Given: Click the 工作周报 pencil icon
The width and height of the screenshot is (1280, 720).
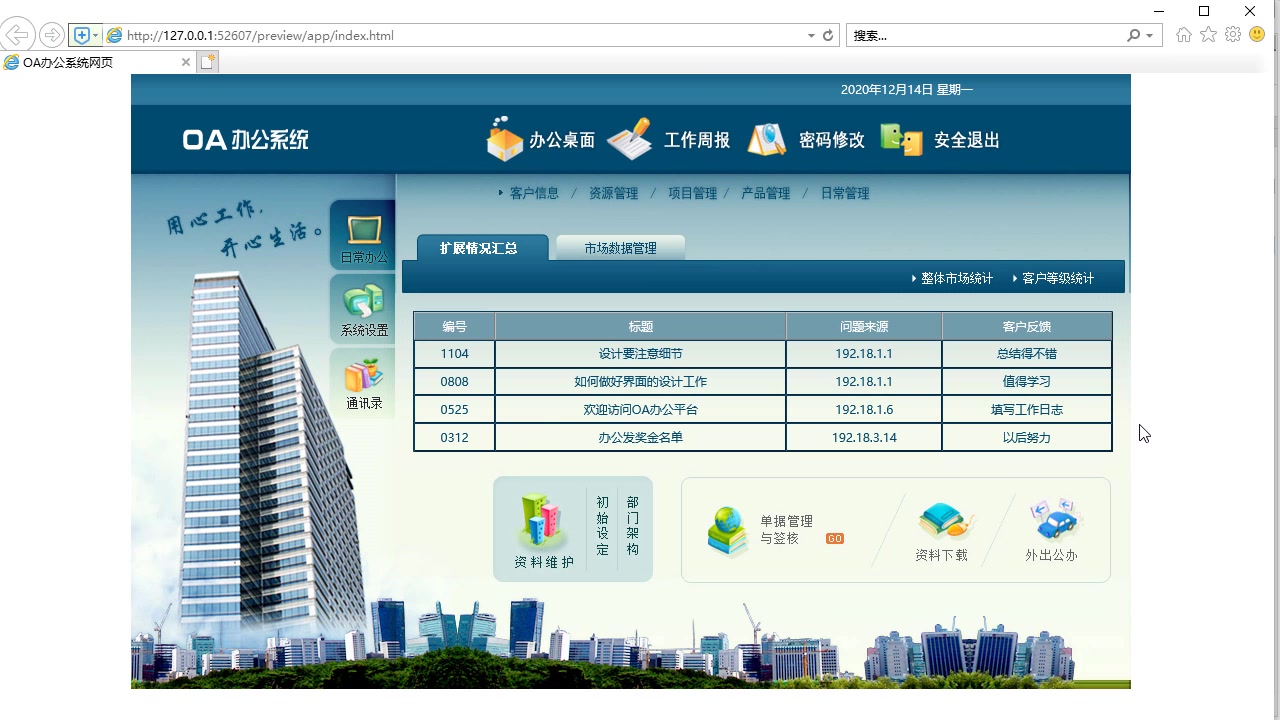Looking at the screenshot, I should 628,140.
